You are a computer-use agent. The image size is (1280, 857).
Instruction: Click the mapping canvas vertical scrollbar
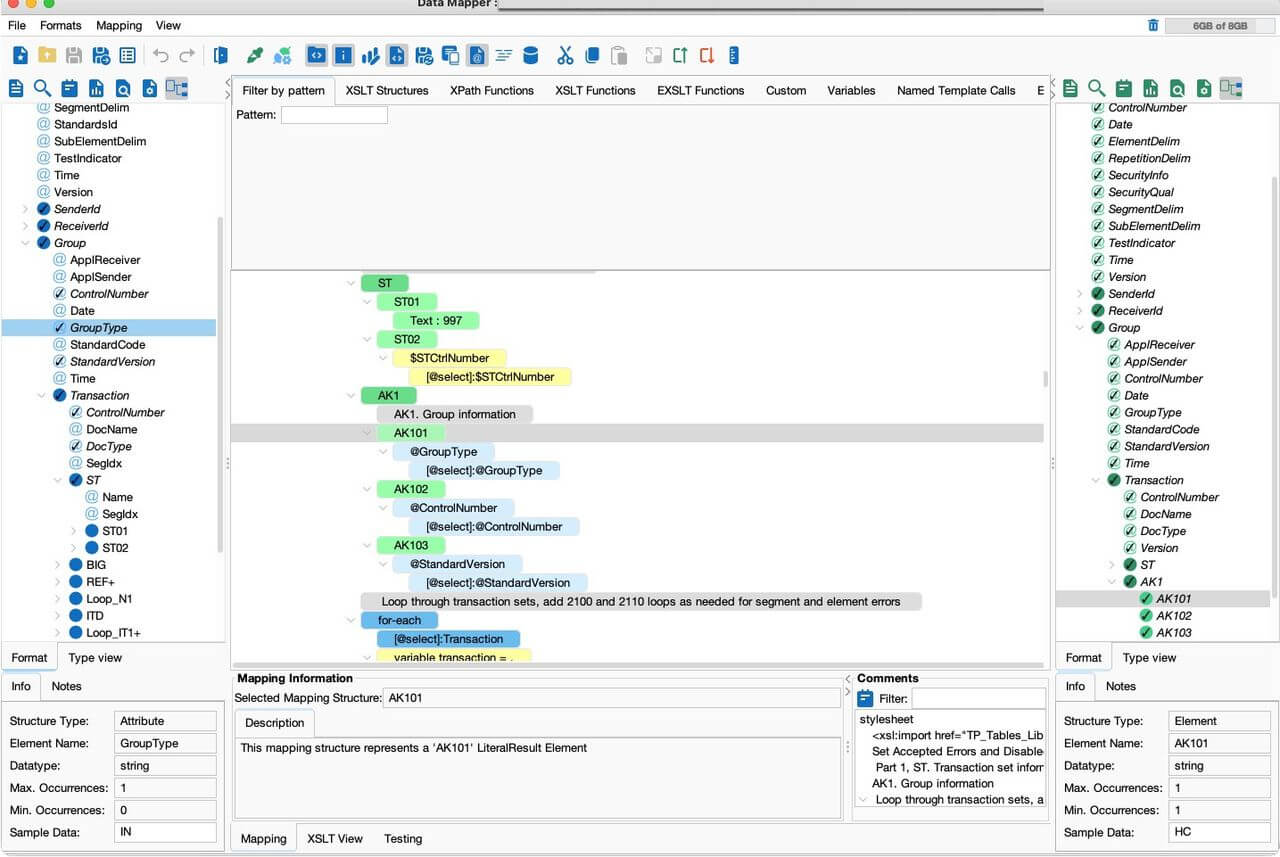coord(1047,379)
